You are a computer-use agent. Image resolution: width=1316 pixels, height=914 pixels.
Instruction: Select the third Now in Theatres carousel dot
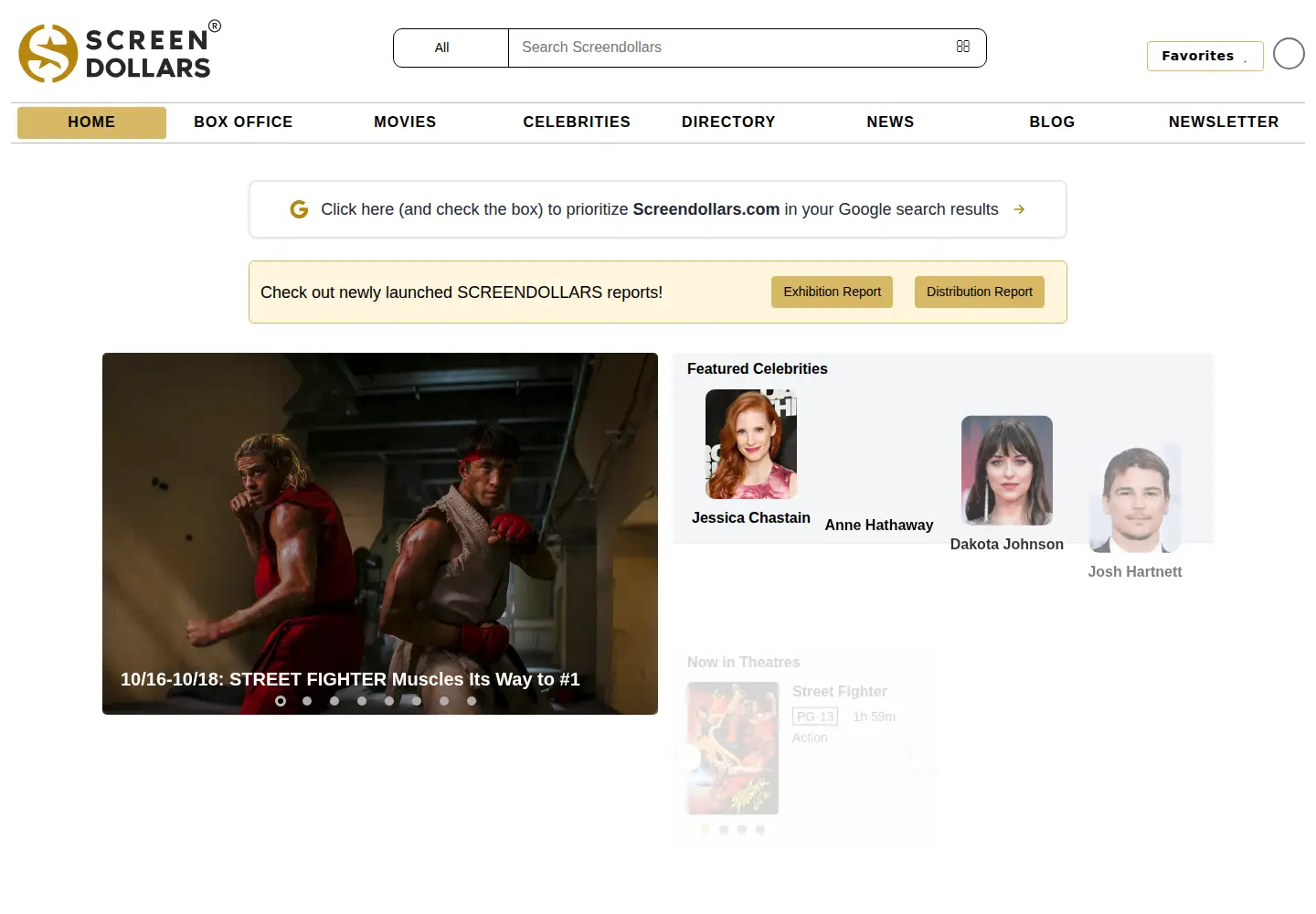tap(742, 830)
